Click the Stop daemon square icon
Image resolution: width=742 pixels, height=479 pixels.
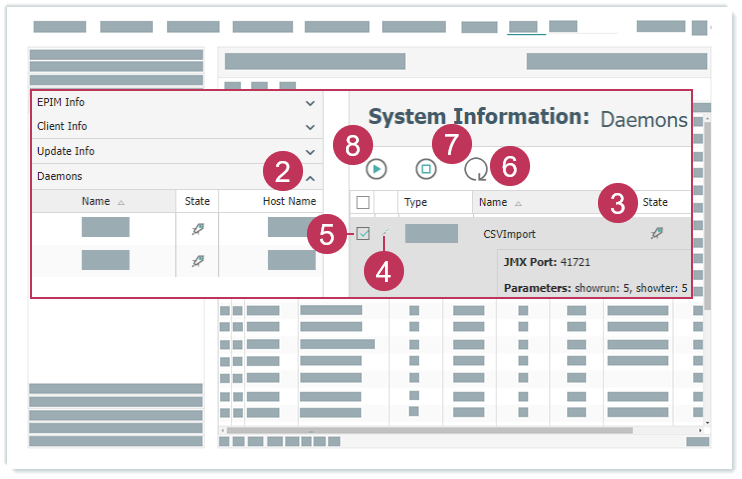coord(426,170)
